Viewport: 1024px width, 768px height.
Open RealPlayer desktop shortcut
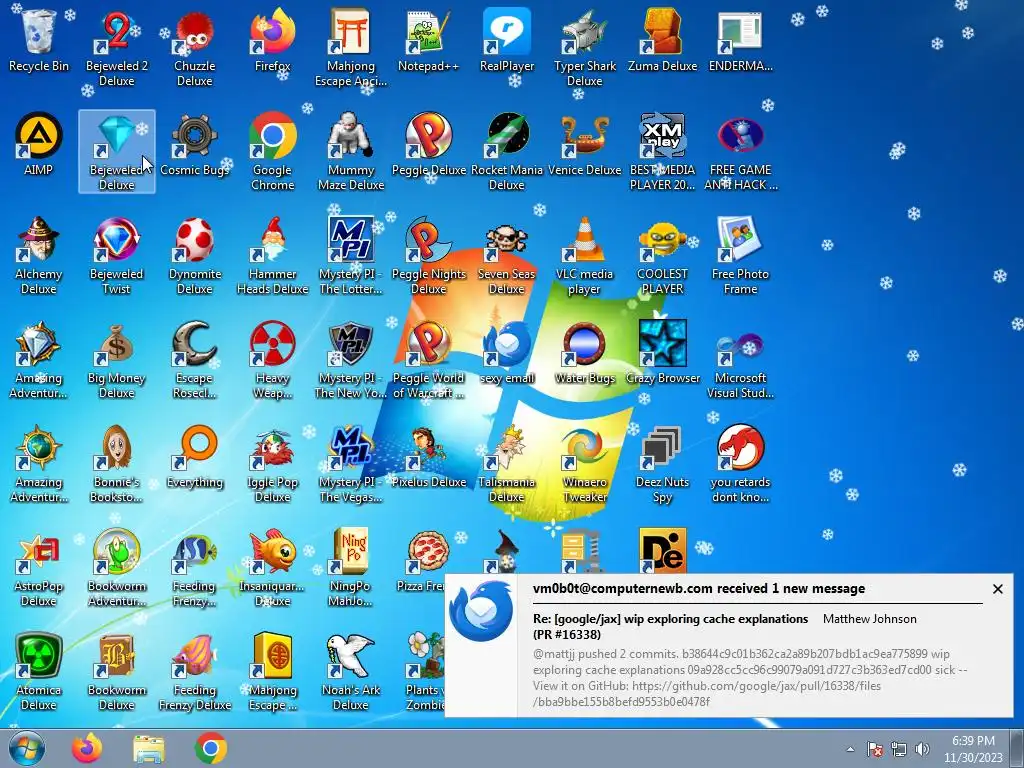pos(507,41)
